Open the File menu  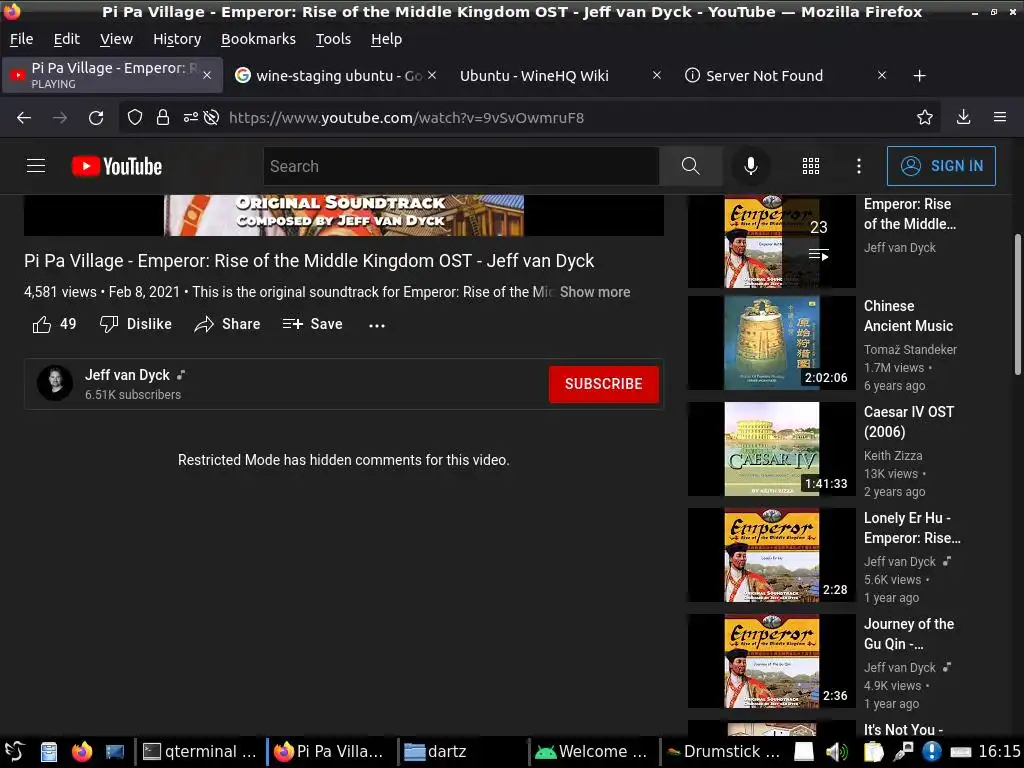(x=22, y=39)
